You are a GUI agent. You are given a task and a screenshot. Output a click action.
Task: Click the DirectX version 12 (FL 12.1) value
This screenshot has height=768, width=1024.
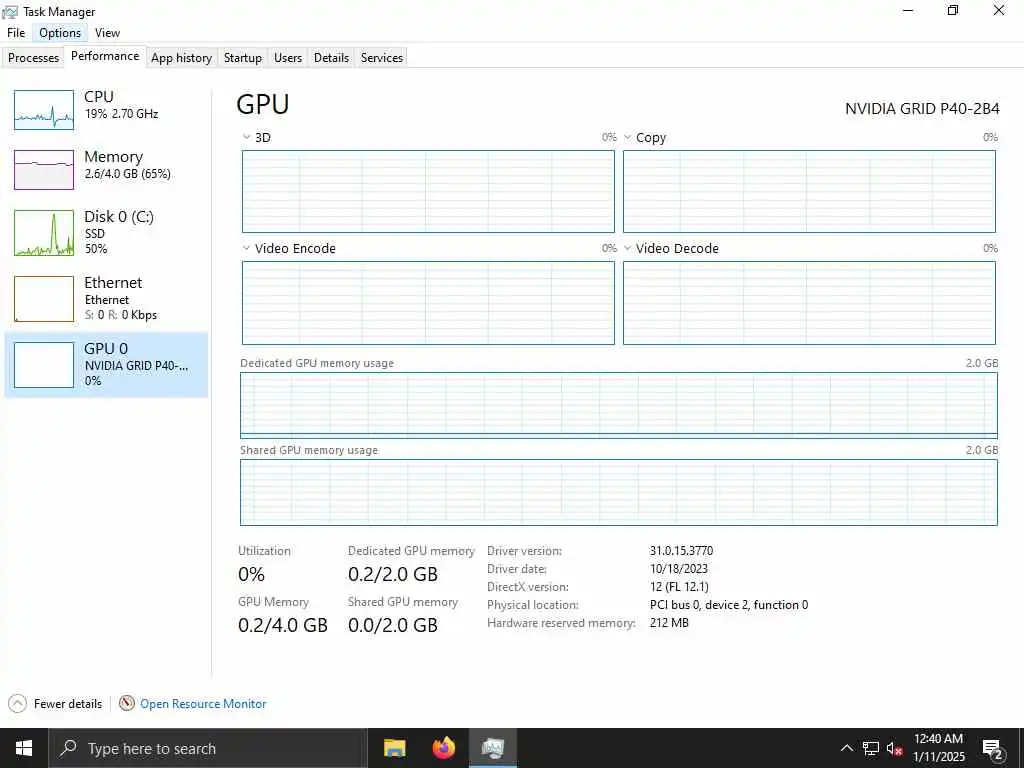tap(679, 586)
